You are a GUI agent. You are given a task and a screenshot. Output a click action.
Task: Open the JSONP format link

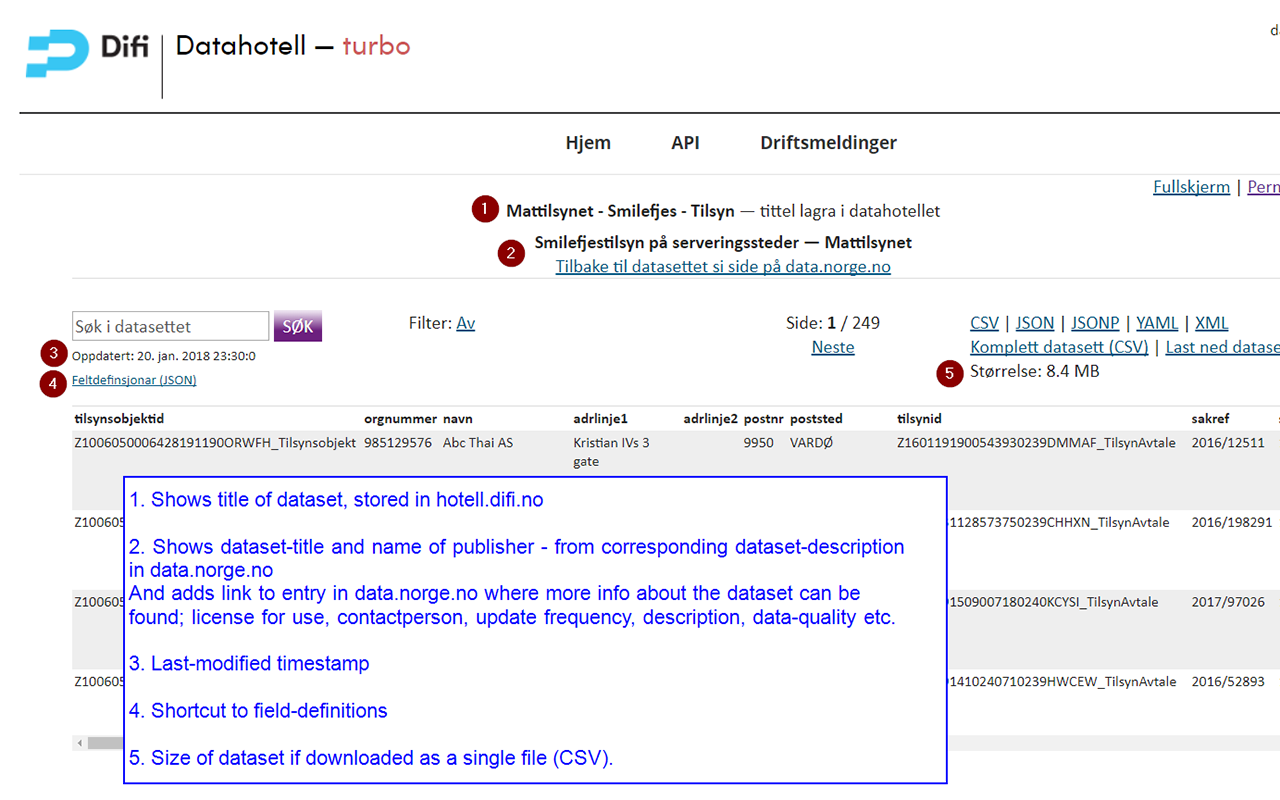tap(1095, 323)
